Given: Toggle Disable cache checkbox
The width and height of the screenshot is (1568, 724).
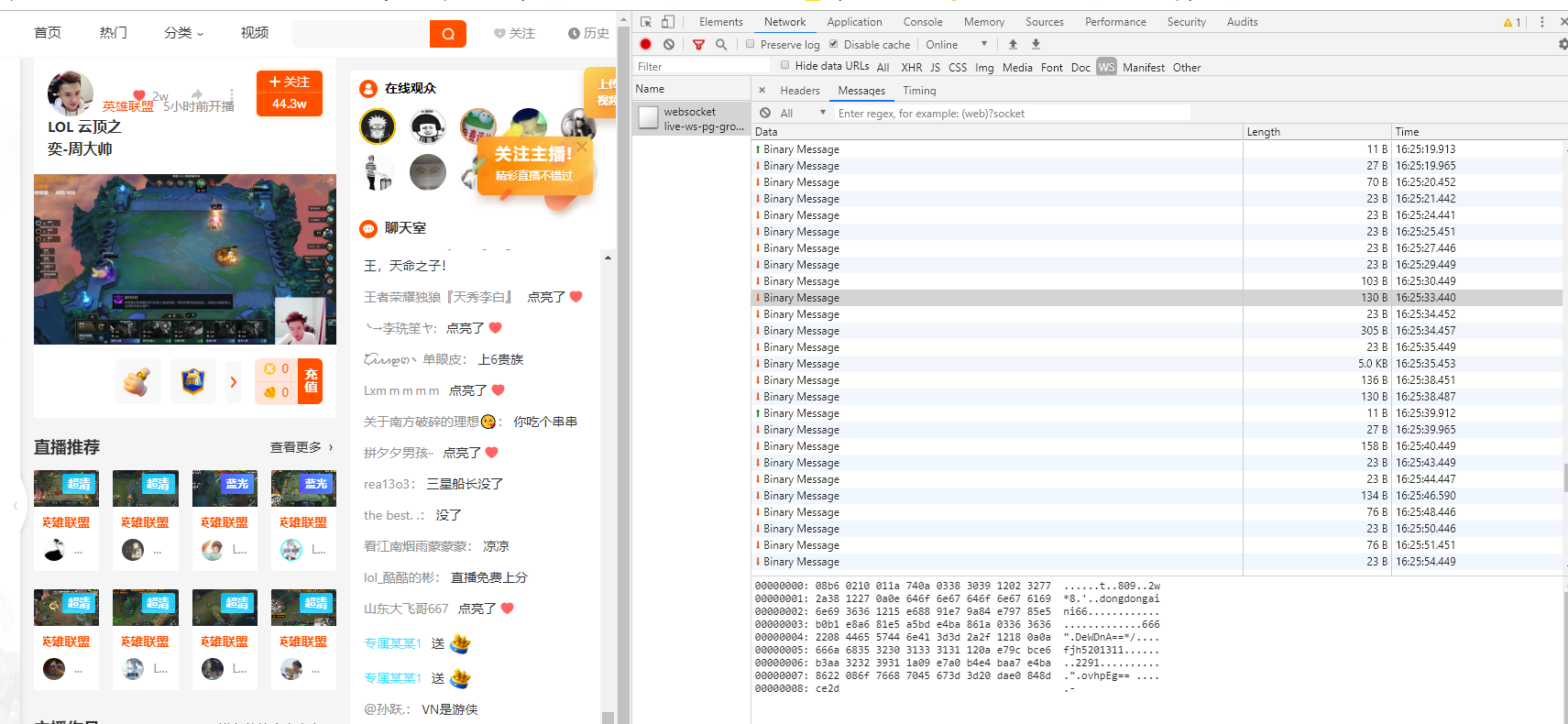Looking at the screenshot, I should tap(834, 44).
